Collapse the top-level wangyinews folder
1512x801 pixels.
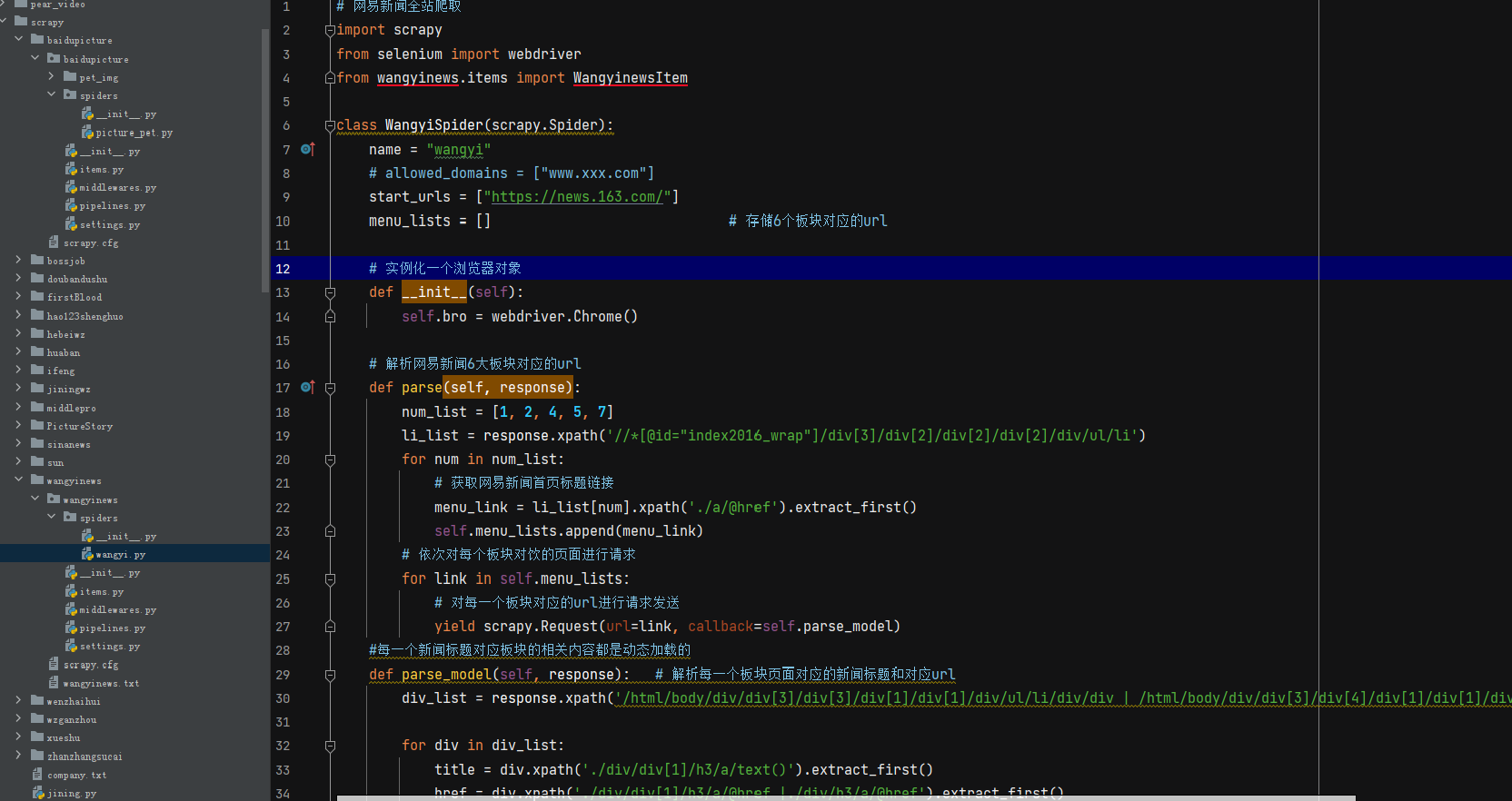pyautogui.click(x=19, y=480)
